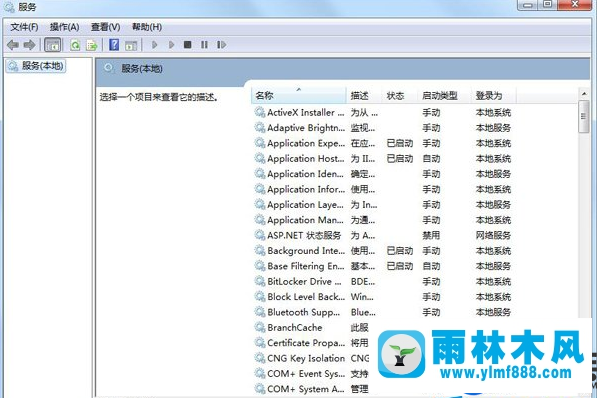The height and width of the screenshot is (398, 597).
Task: Click the Refresh toolbar icon
Action: [75, 45]
